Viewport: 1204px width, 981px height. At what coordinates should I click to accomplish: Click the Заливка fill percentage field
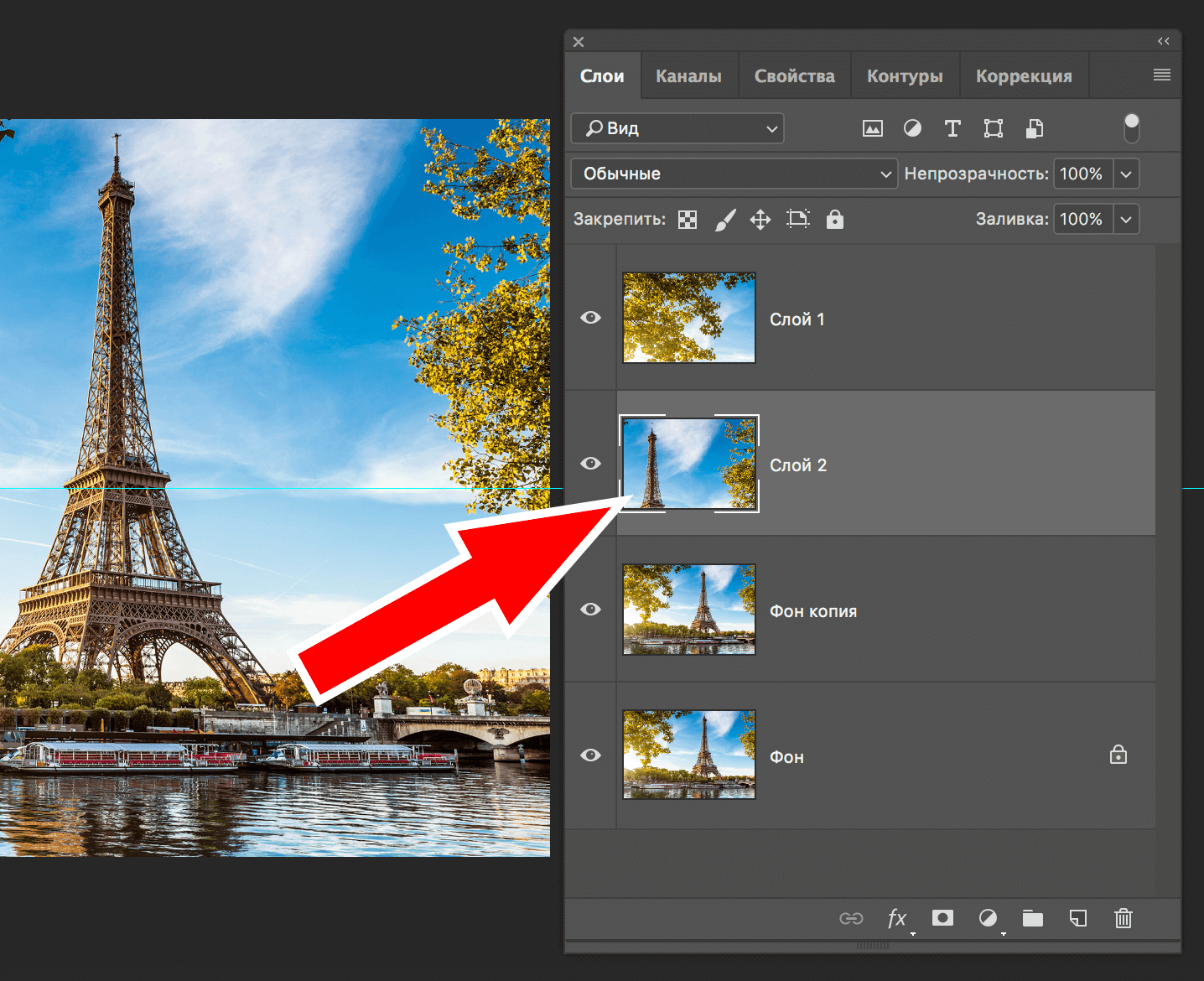1082,220
